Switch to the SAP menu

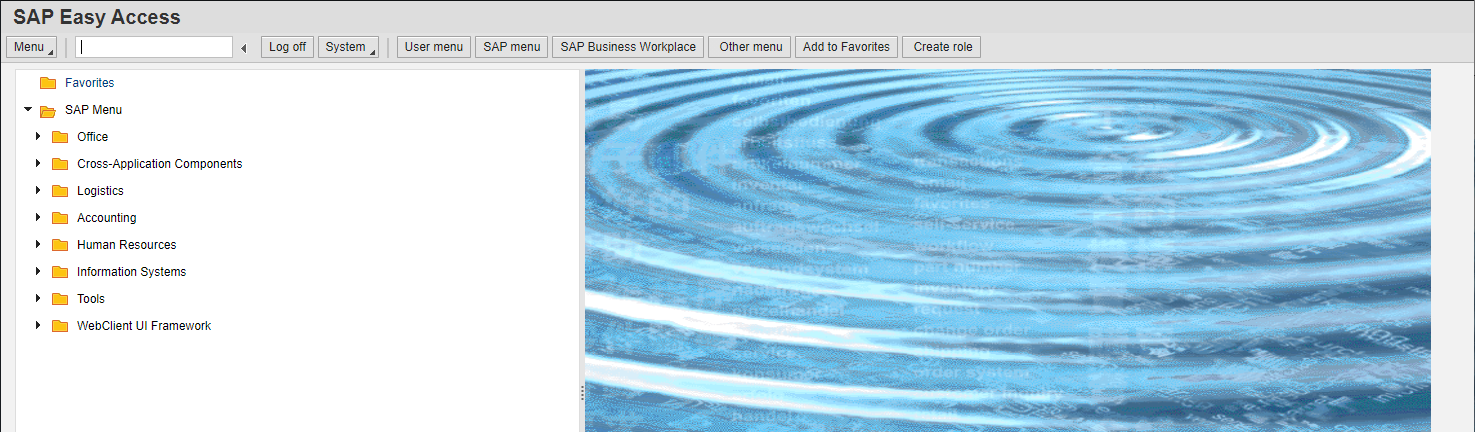511,47
